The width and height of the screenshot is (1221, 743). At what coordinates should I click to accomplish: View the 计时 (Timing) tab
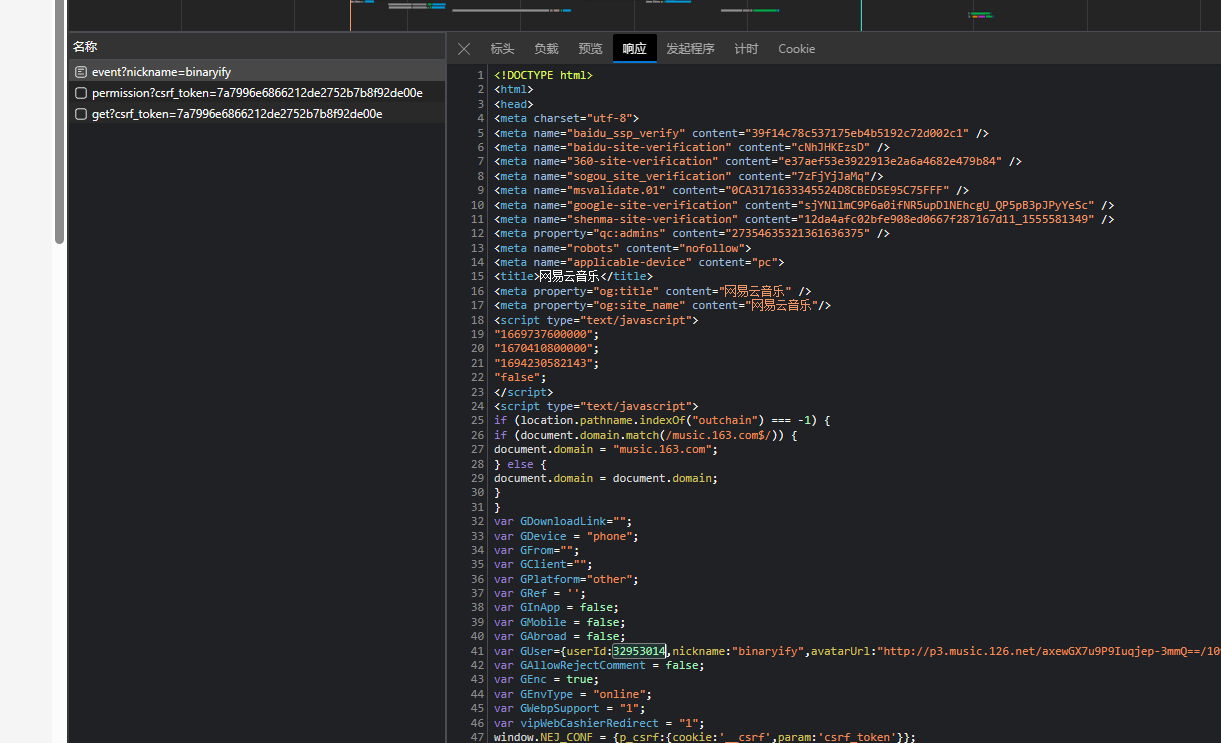click(x=745, y=48)
